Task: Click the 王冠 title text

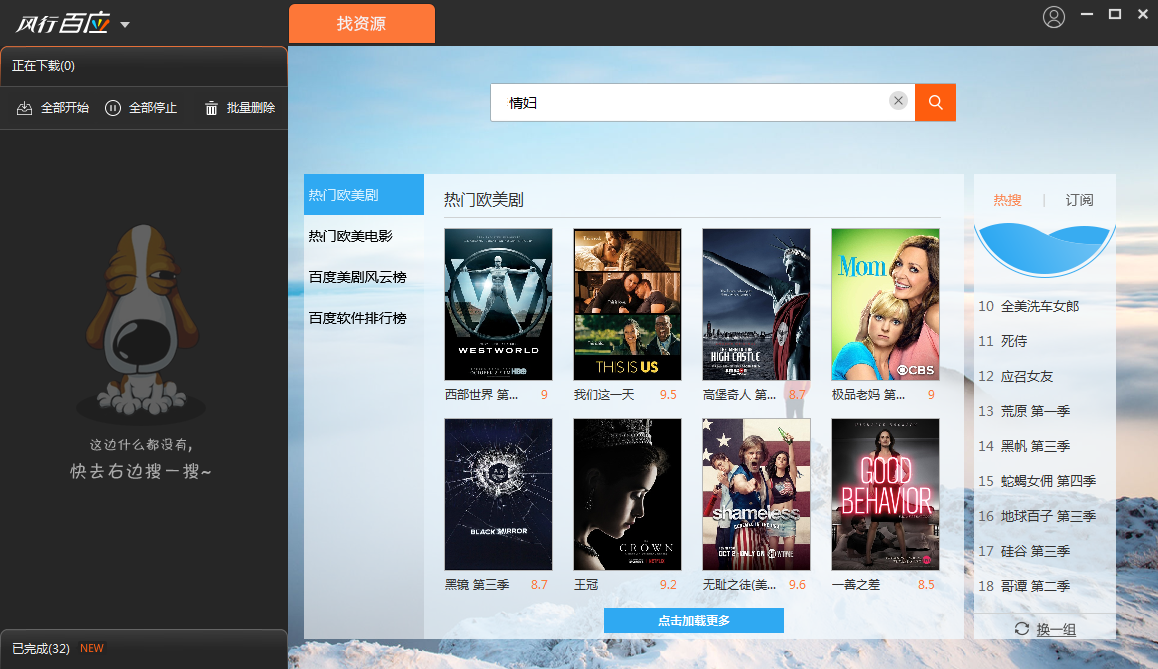Action: [x=586, y=585]
